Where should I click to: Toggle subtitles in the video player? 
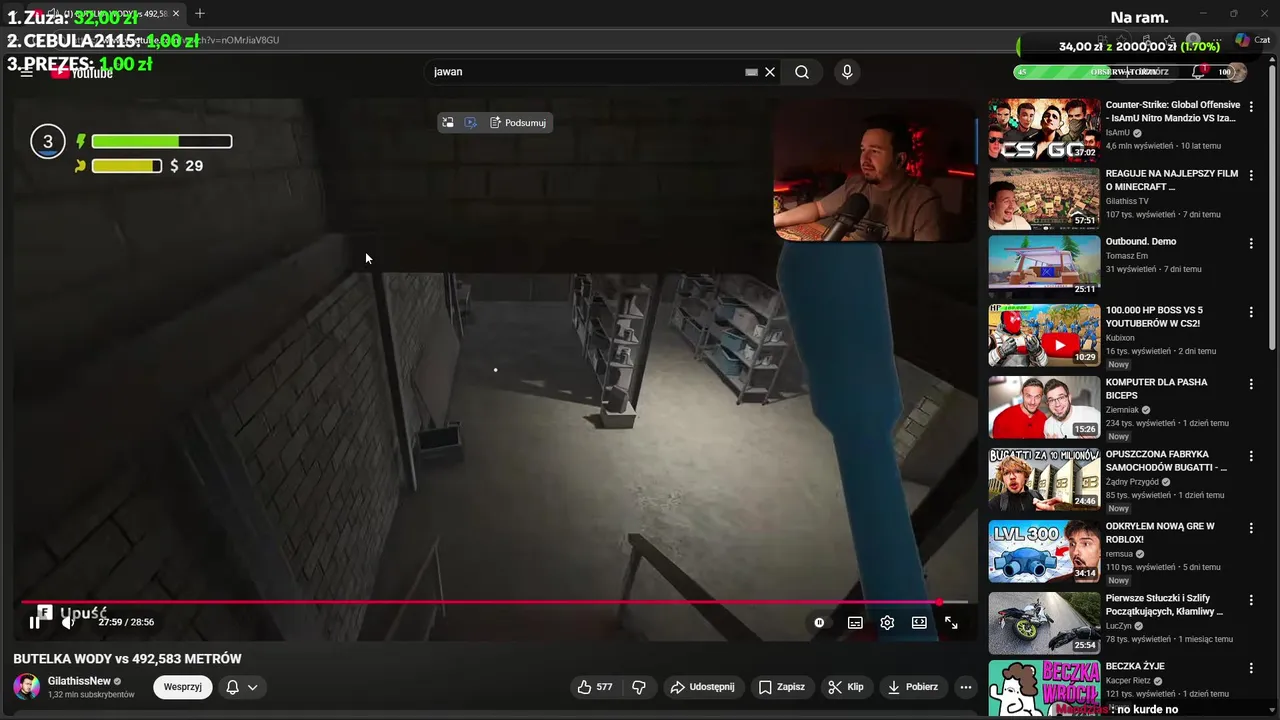[x=855, y=622]
